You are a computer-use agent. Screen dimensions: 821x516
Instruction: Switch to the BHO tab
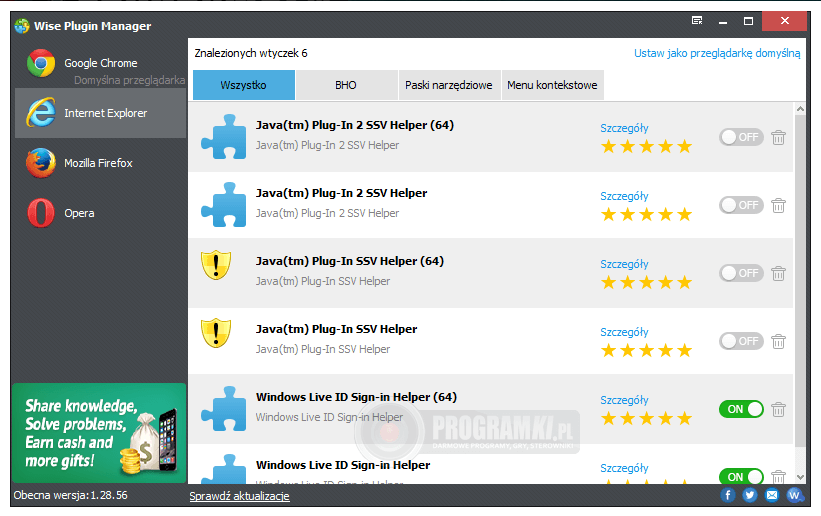[346, 85]
